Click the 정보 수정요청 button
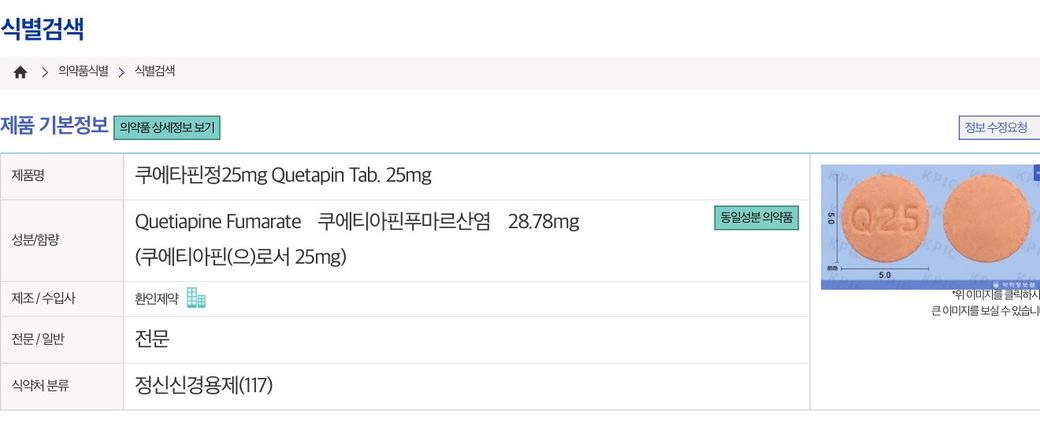Viewport: 1040px width, 440px height. point(997,128)
